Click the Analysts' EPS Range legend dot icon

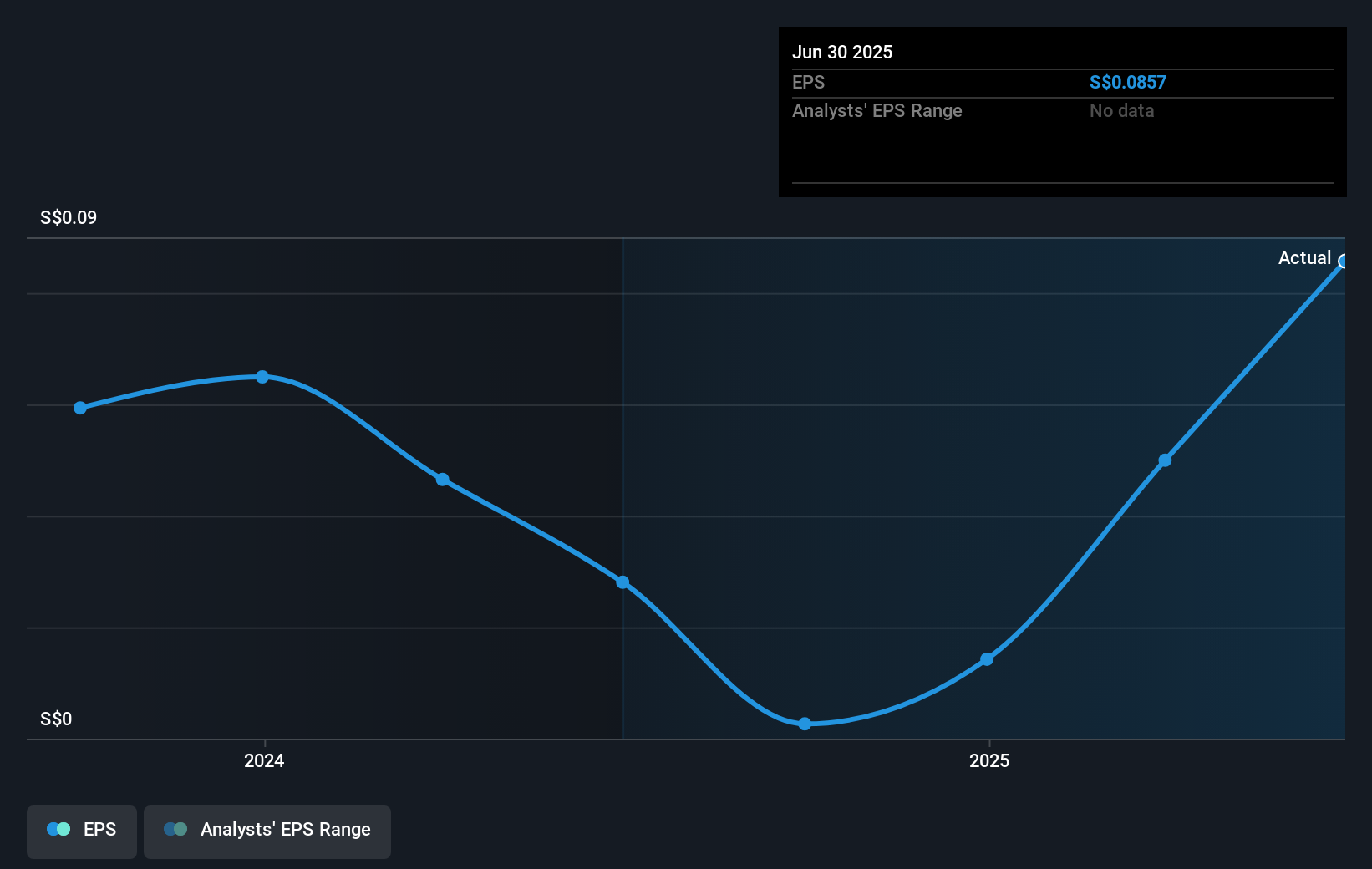[x=175, y=829]
